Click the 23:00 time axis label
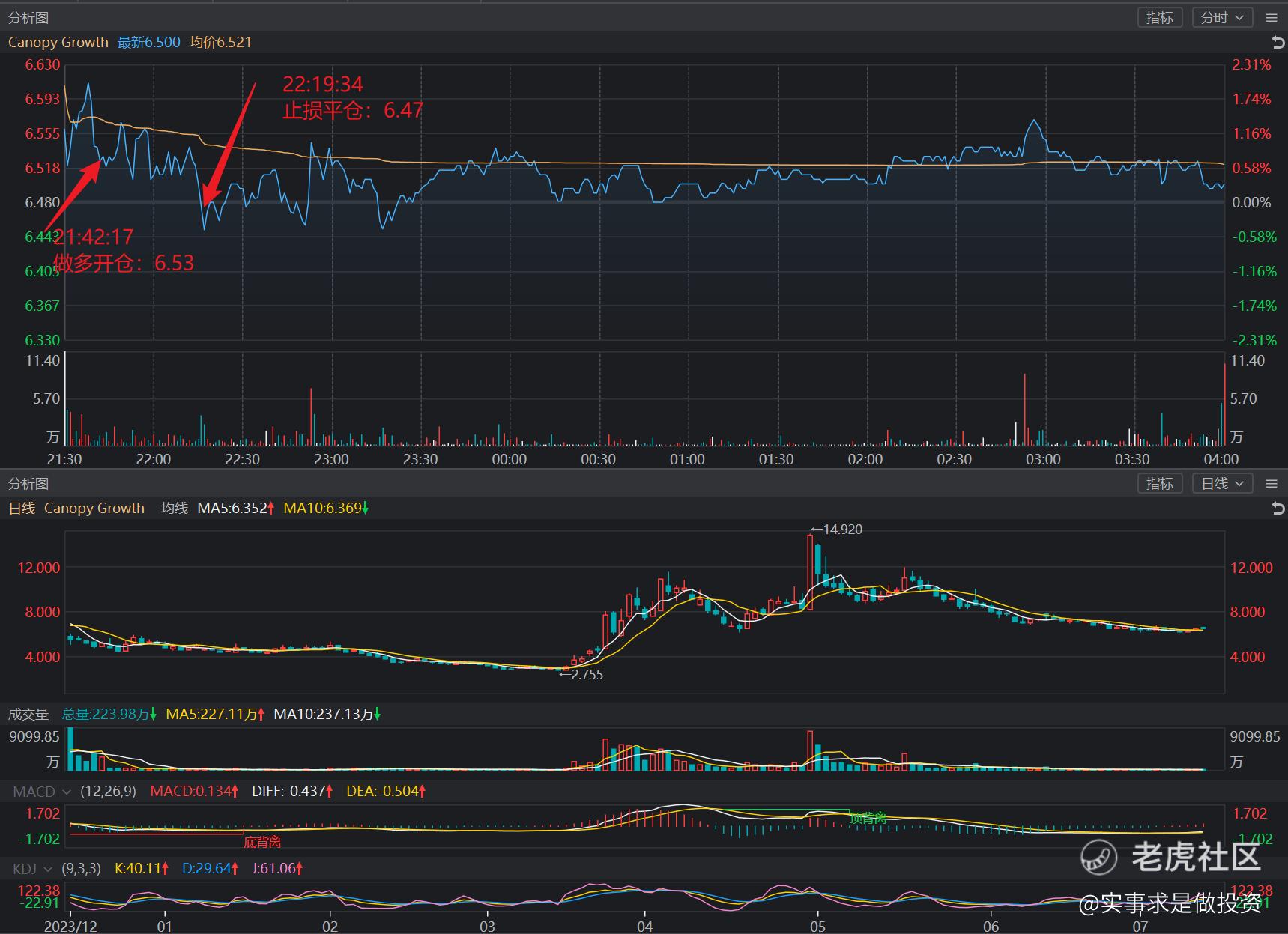Image resolution: width=1288 pixels, height=934 pixels. click(x=331, y=459)
